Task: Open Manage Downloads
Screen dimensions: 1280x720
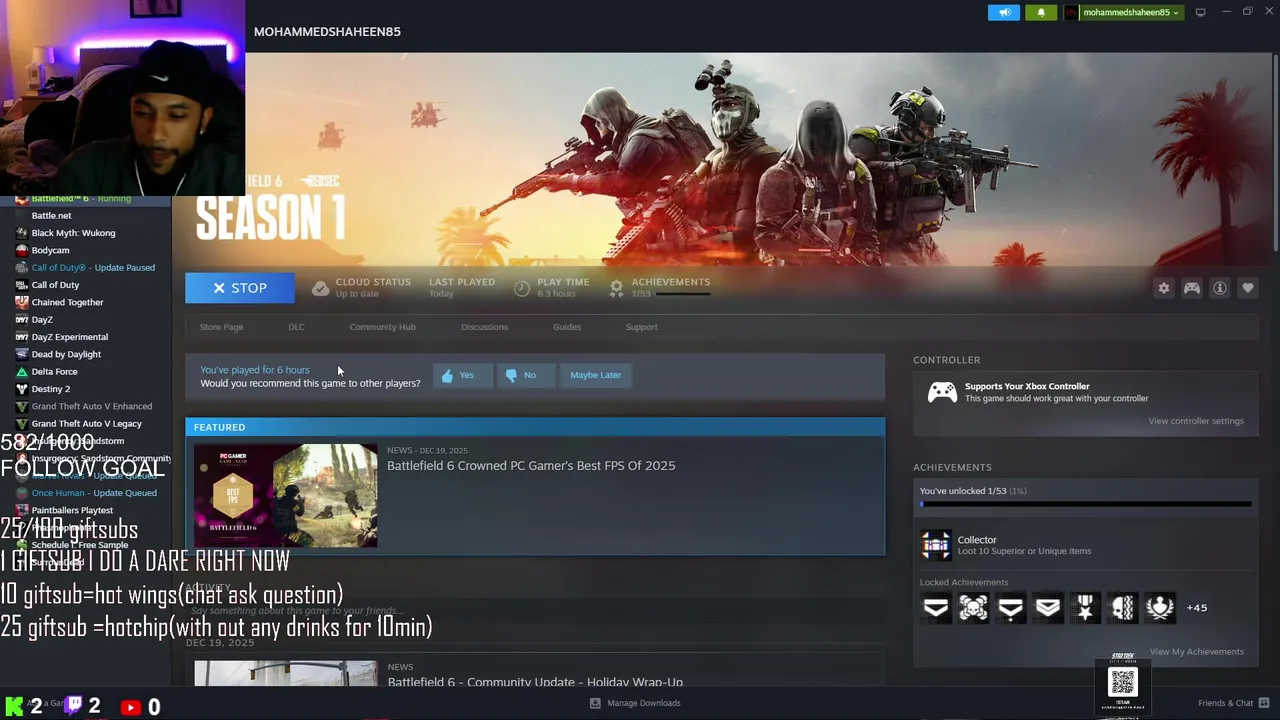Action: click(x=635, y=703)
